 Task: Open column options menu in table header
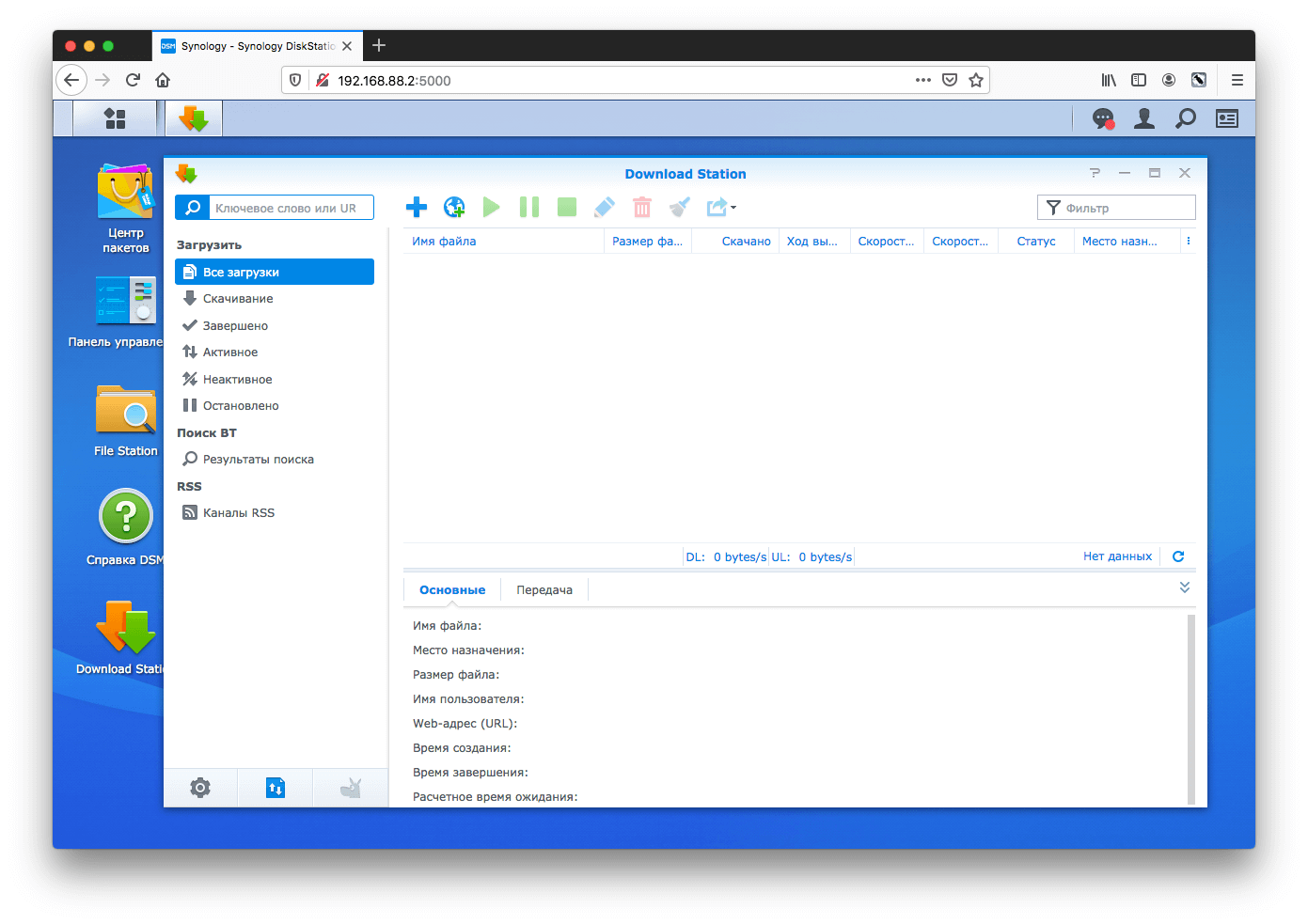(x=1189, y=242)
